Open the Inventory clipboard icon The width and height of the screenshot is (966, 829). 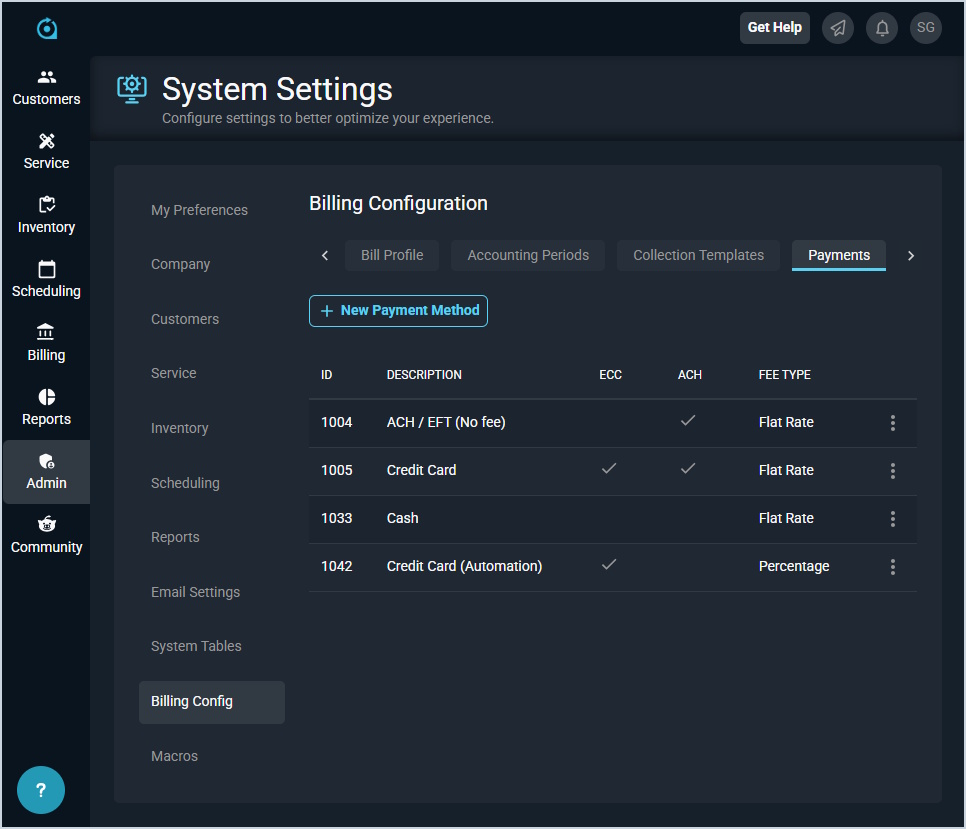tap(46, 205)
